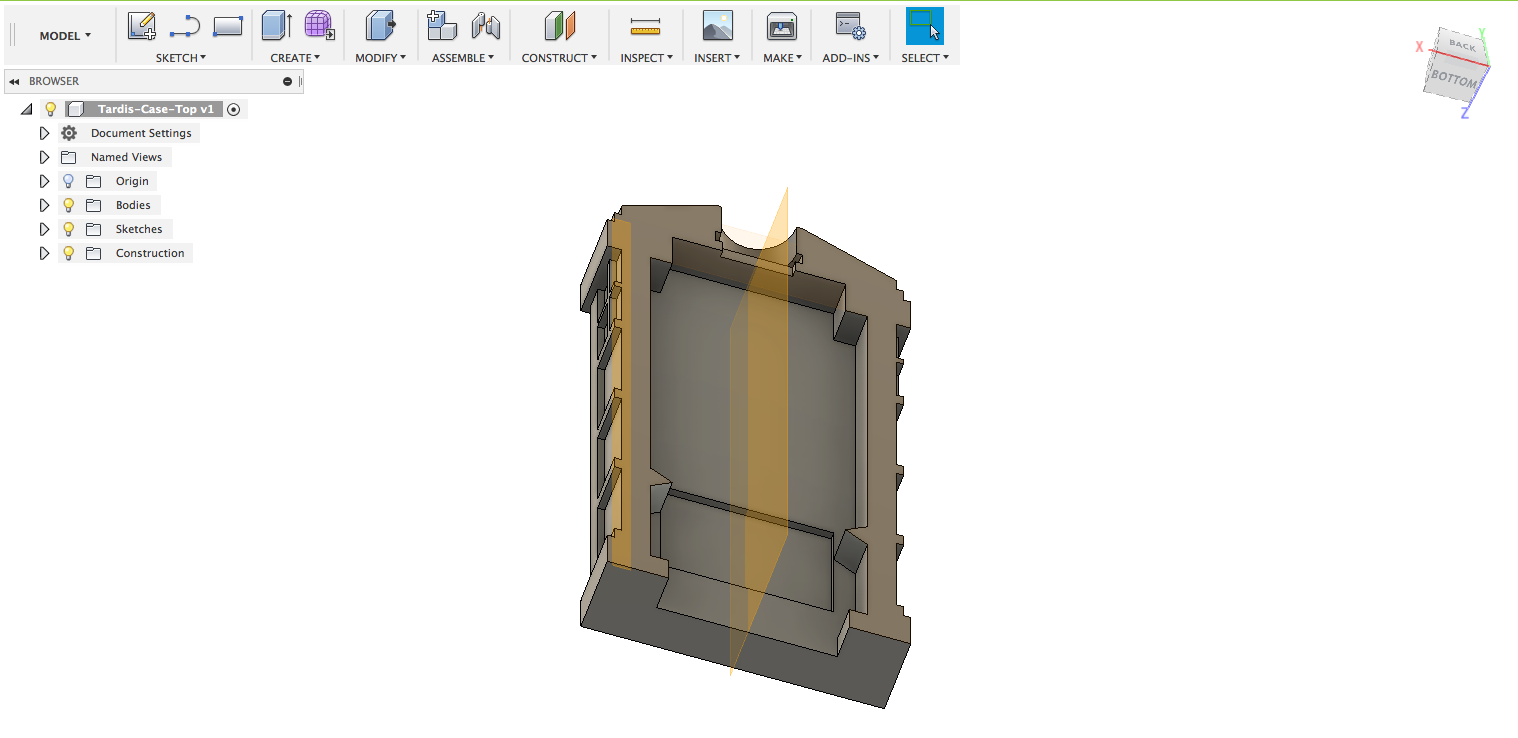Screen dimensions: 1518x738
Task: Click the Browser panel resize handle
Action: click(300, 81)
